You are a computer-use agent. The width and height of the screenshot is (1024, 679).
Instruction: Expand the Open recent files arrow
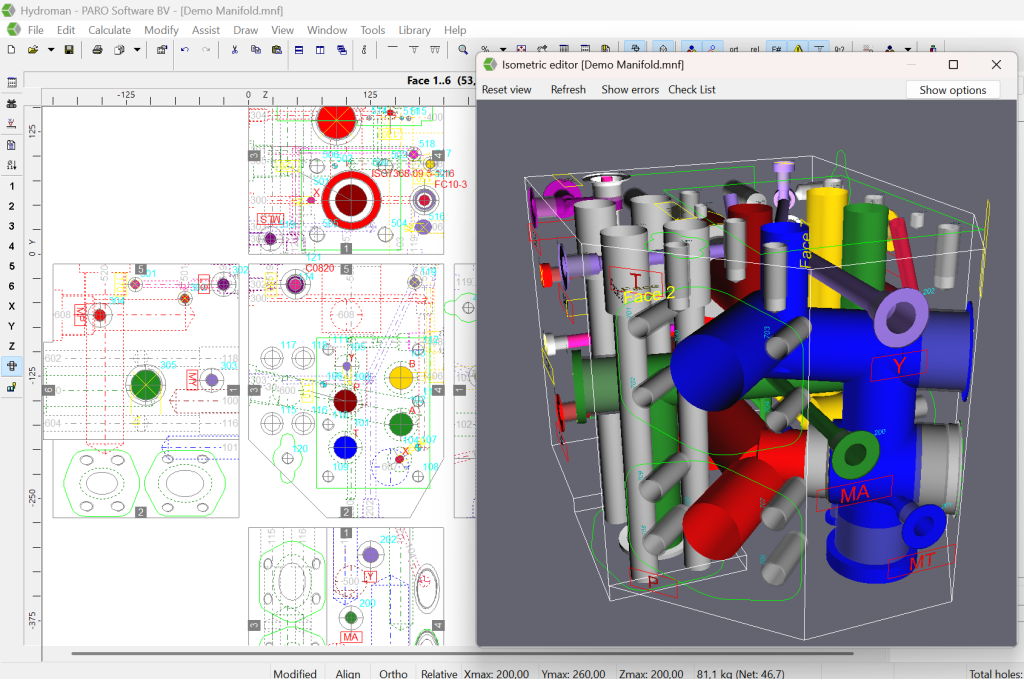click(x=50, y=50)
